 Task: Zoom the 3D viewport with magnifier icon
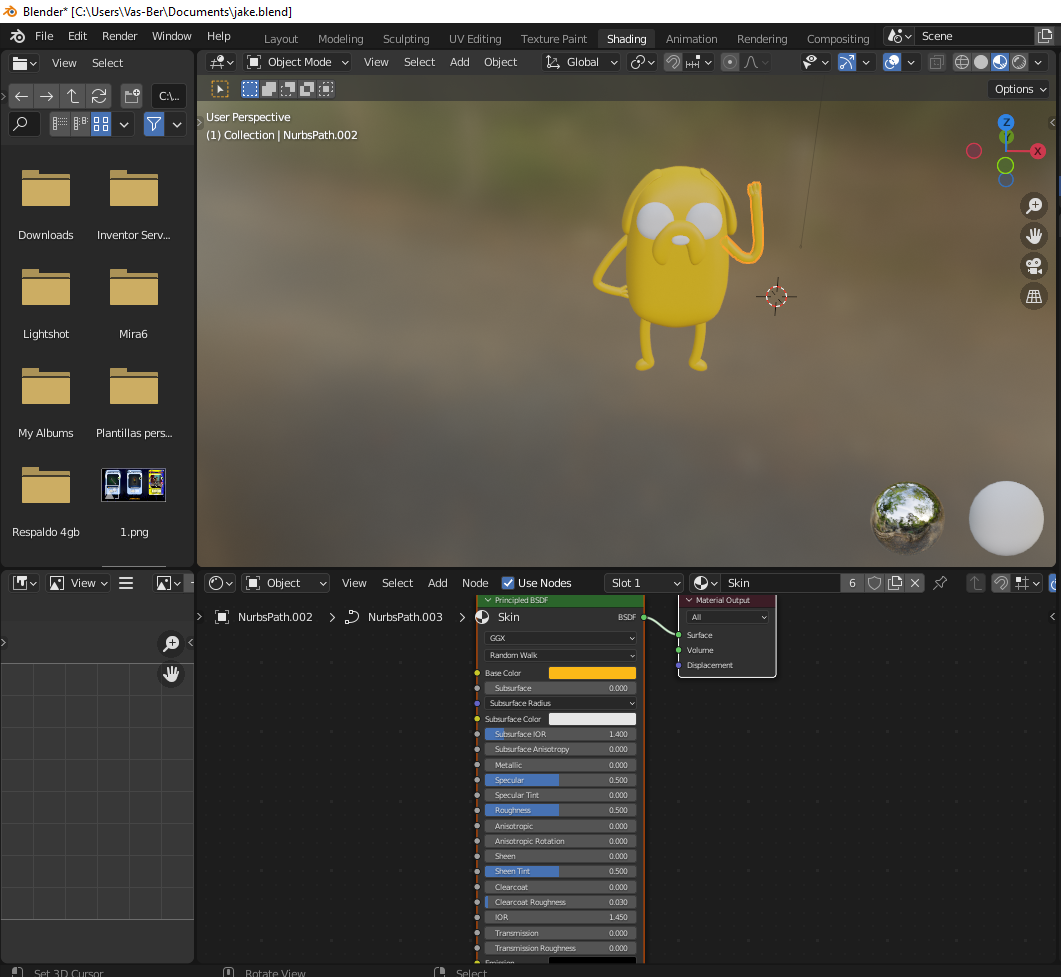coord(1033,206)
